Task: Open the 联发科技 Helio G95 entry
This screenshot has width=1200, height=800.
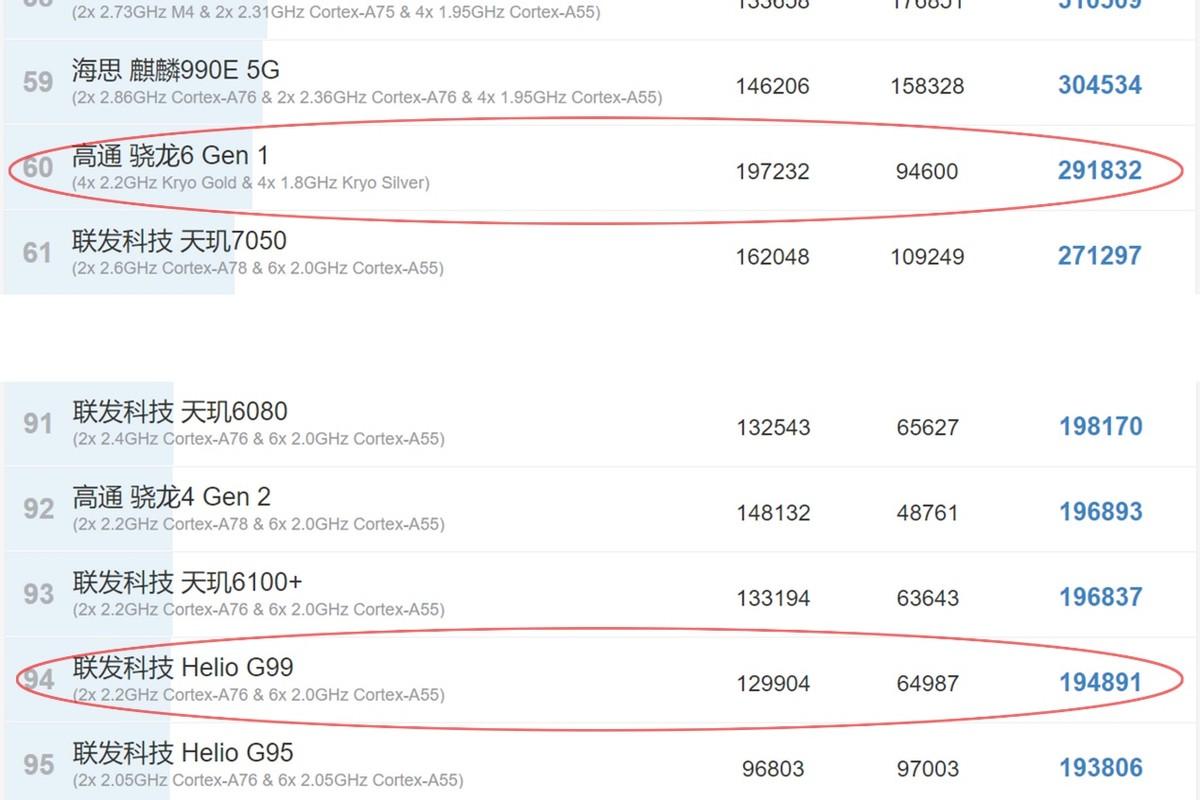Action: pyautogui.click(x=183, y=752)
